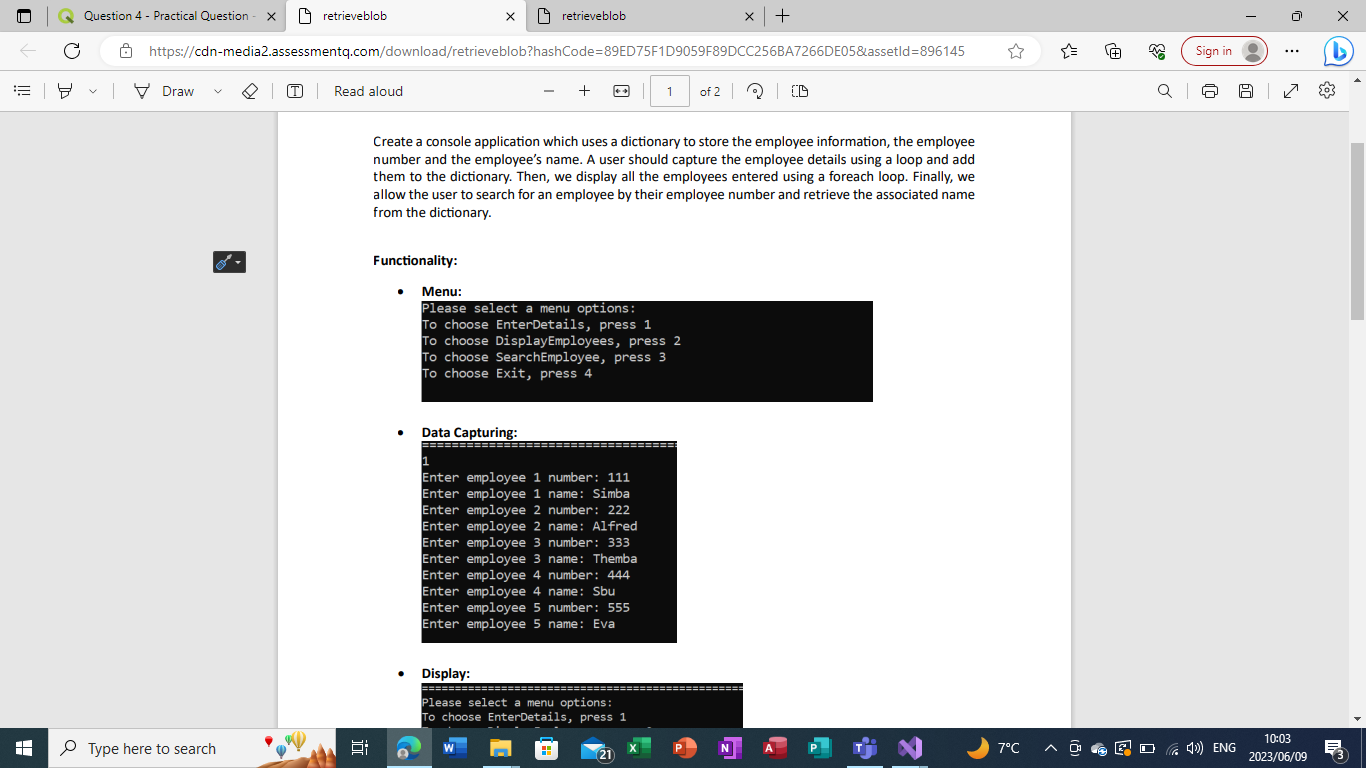Viewport: 1366px width, 768px height.
Task: Print the current PDF
Action: tap(1210, 90)
